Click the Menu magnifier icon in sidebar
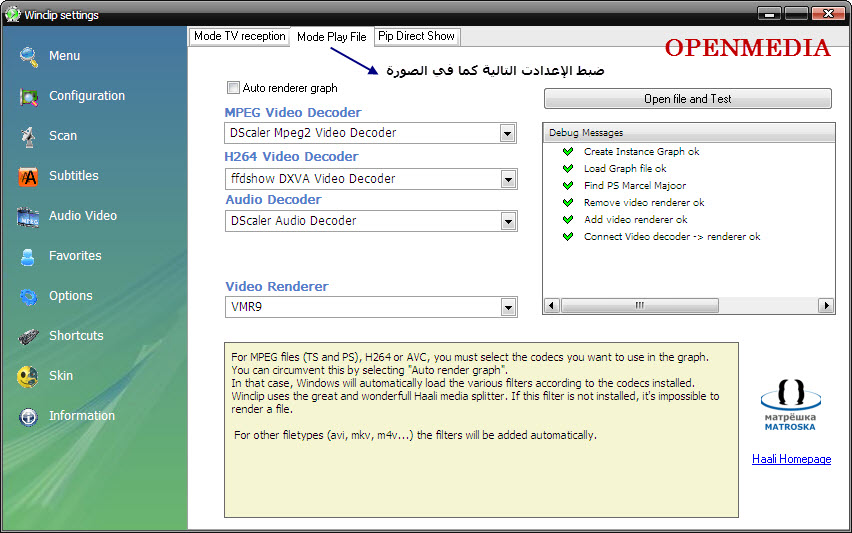 pyautogui.click(x=28, y=57)
